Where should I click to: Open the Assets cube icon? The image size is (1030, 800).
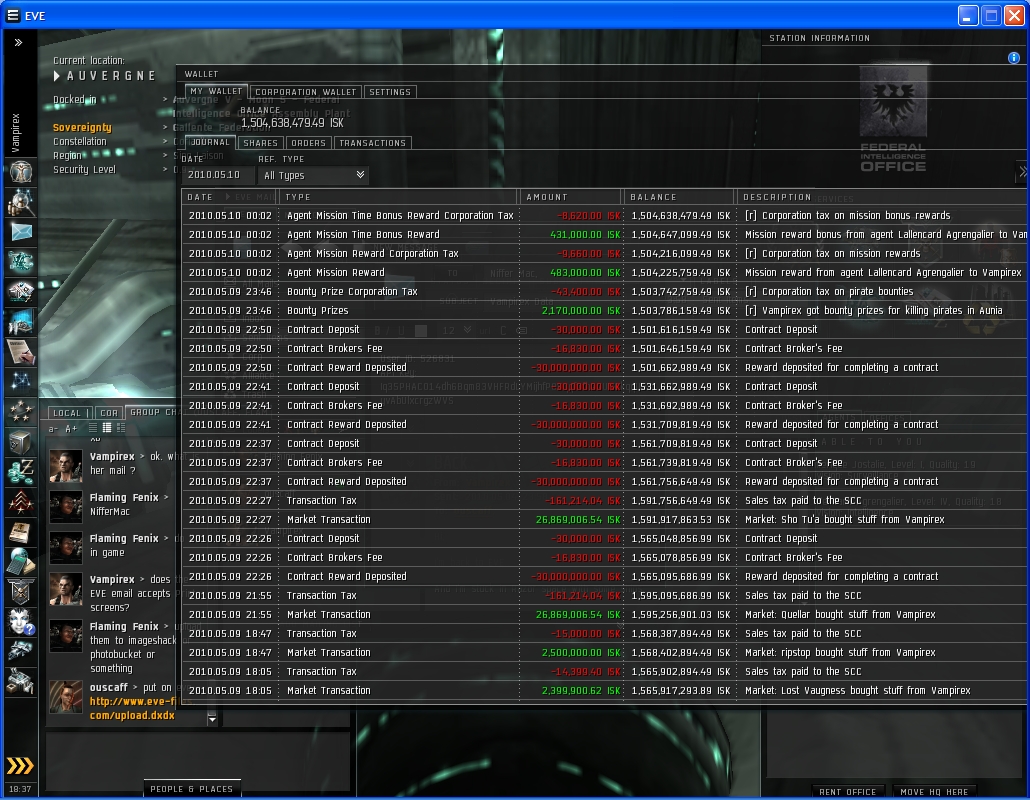(20, 442)
